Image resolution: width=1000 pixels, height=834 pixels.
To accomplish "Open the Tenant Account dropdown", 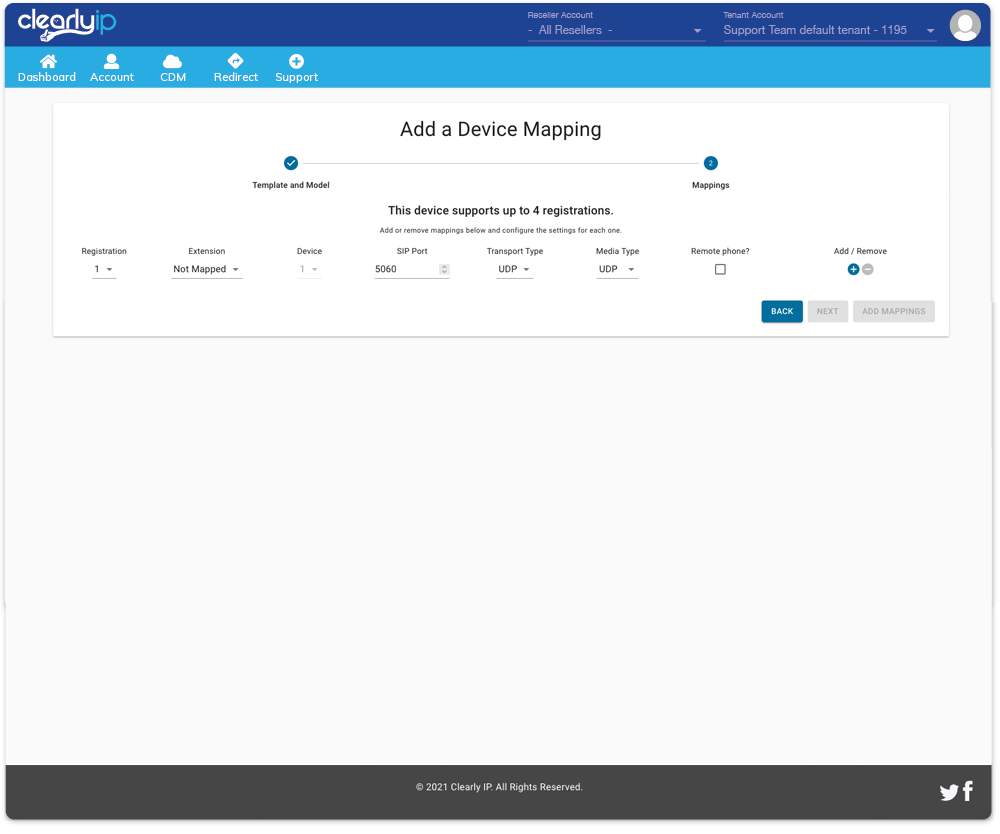I will [829, 31].
